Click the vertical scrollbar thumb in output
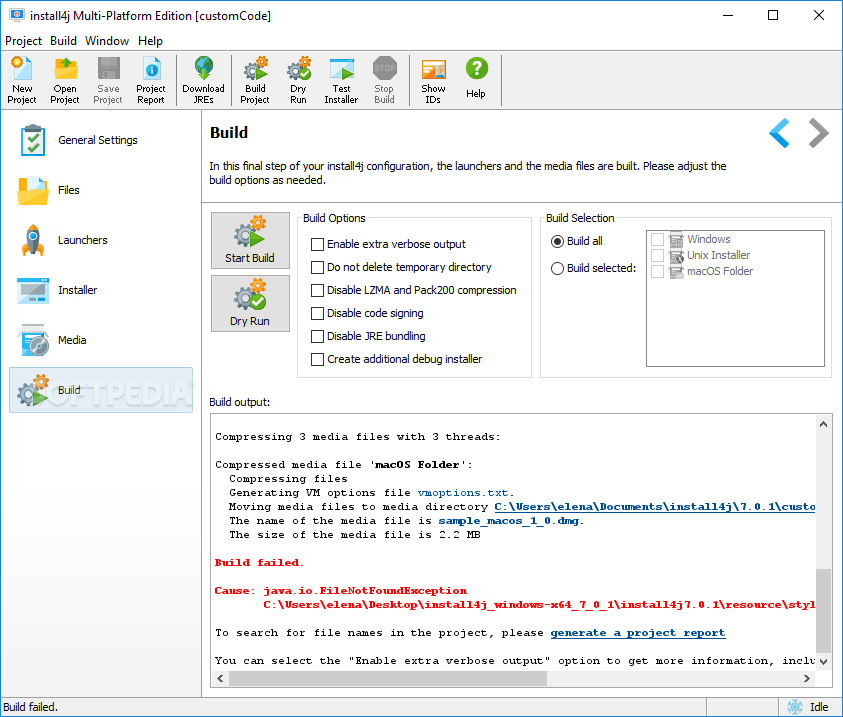Viewport: 843px width, 717px height. click(x=823, y=610)
